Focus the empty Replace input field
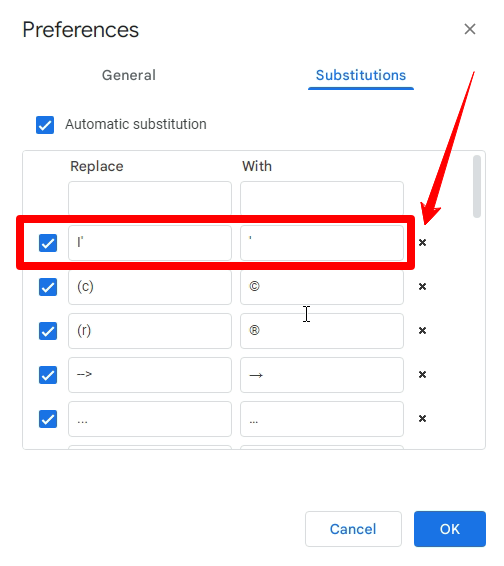Viewport: 504px width, 566px height. coord(150,198)
